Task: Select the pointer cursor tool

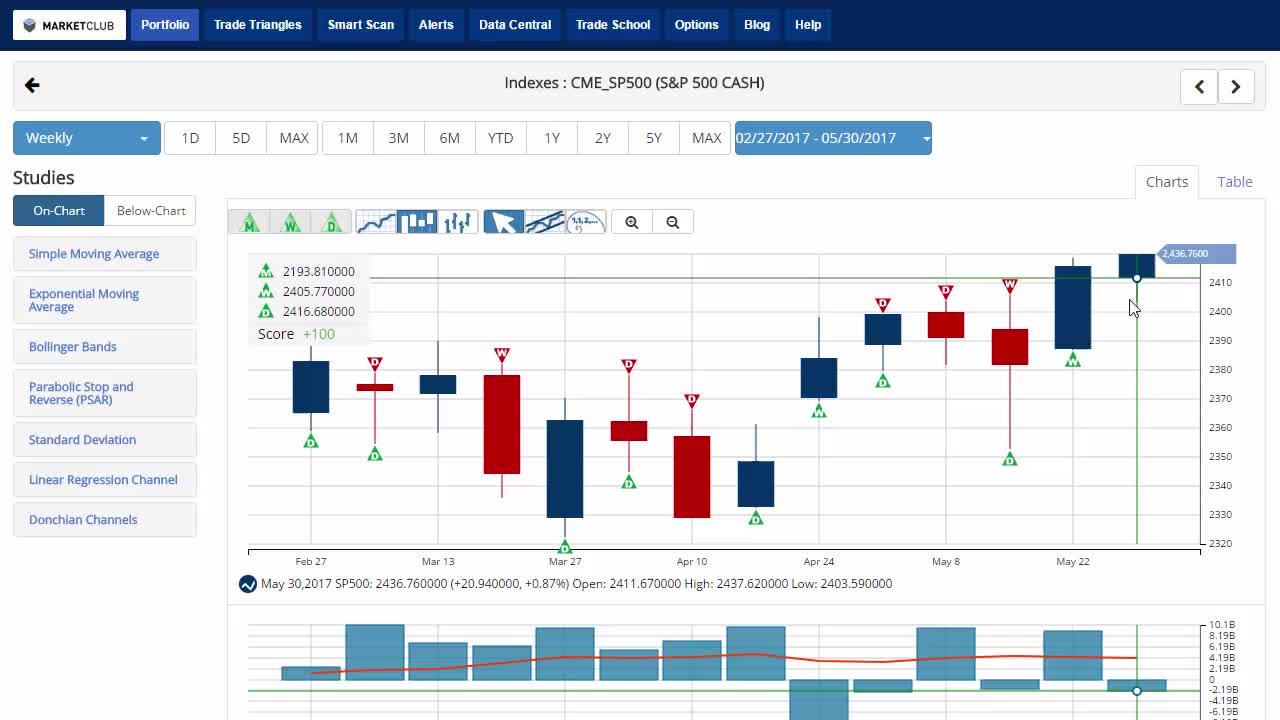Action: (x=504, y=222)
